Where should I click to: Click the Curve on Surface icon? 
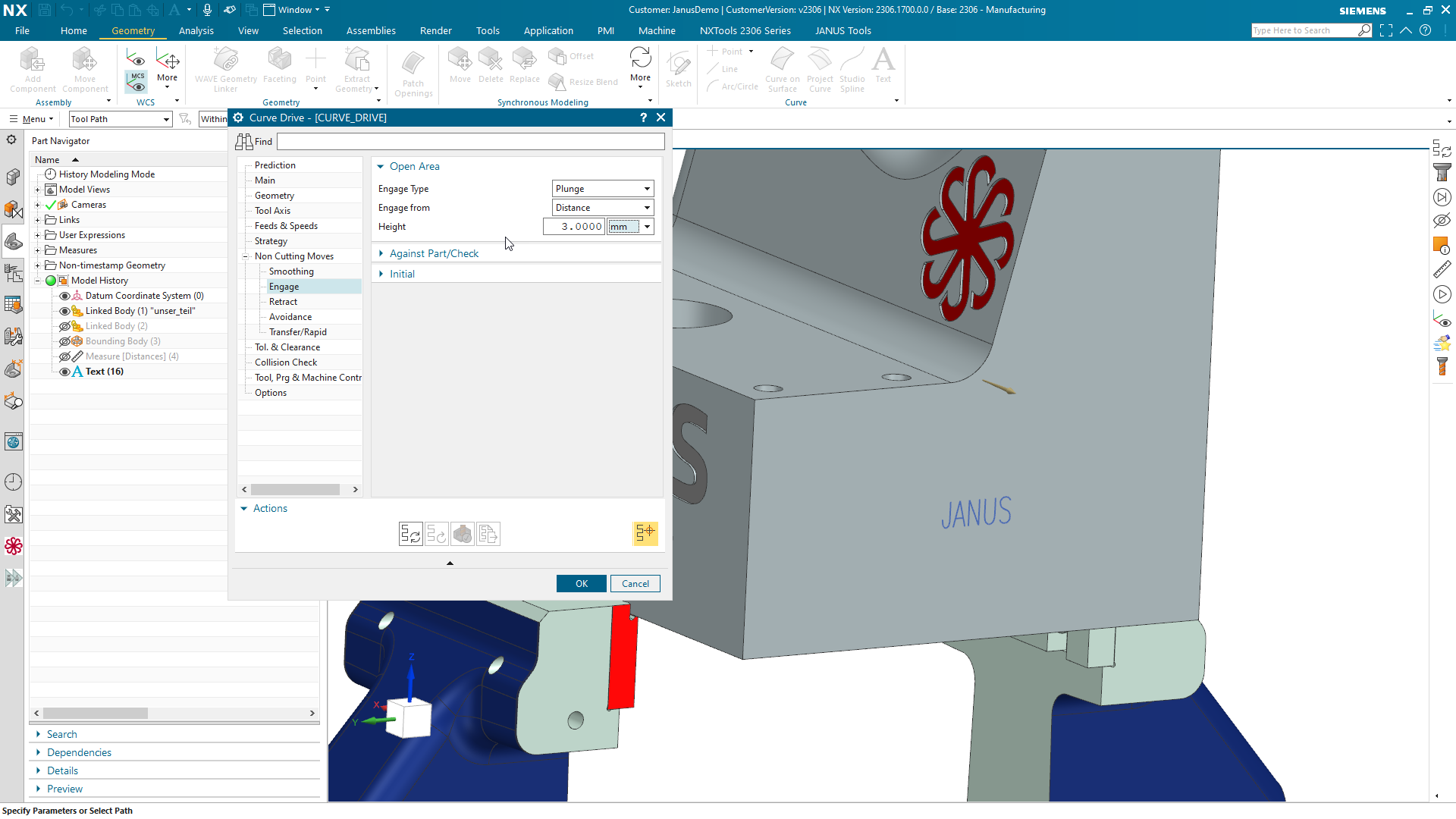coord(782,59)
